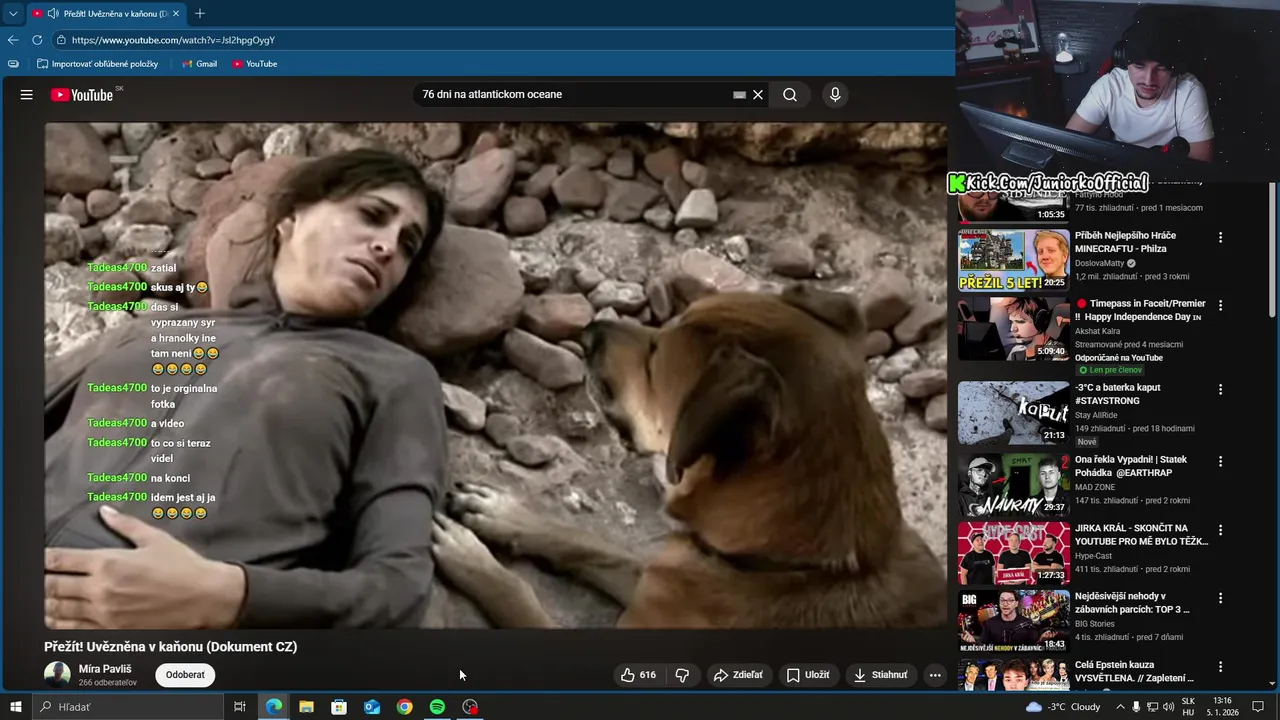Clear the search query with the X

tap(758, 95)
